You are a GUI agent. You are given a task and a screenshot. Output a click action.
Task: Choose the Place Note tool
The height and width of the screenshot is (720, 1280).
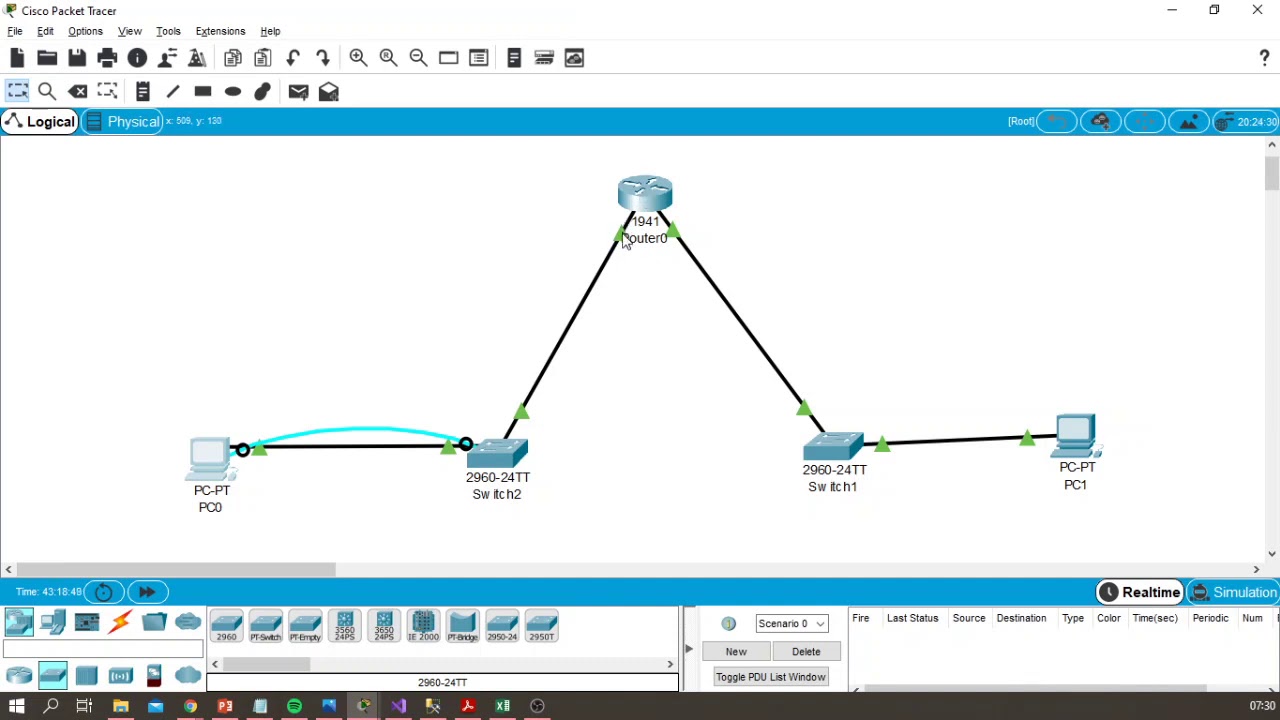(143, 92)
